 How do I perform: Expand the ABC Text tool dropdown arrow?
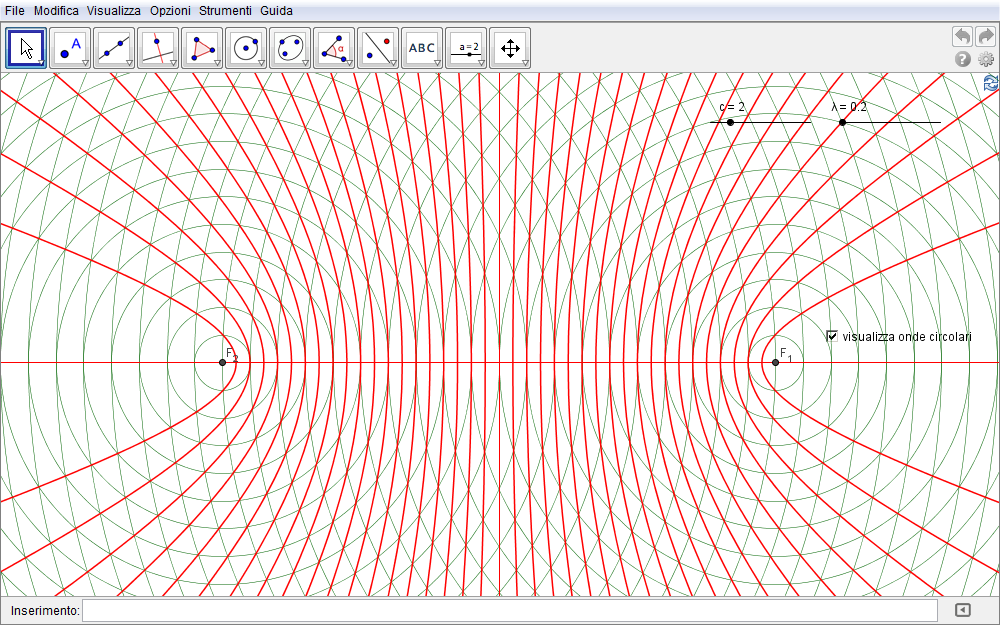[x=437, y=63]
